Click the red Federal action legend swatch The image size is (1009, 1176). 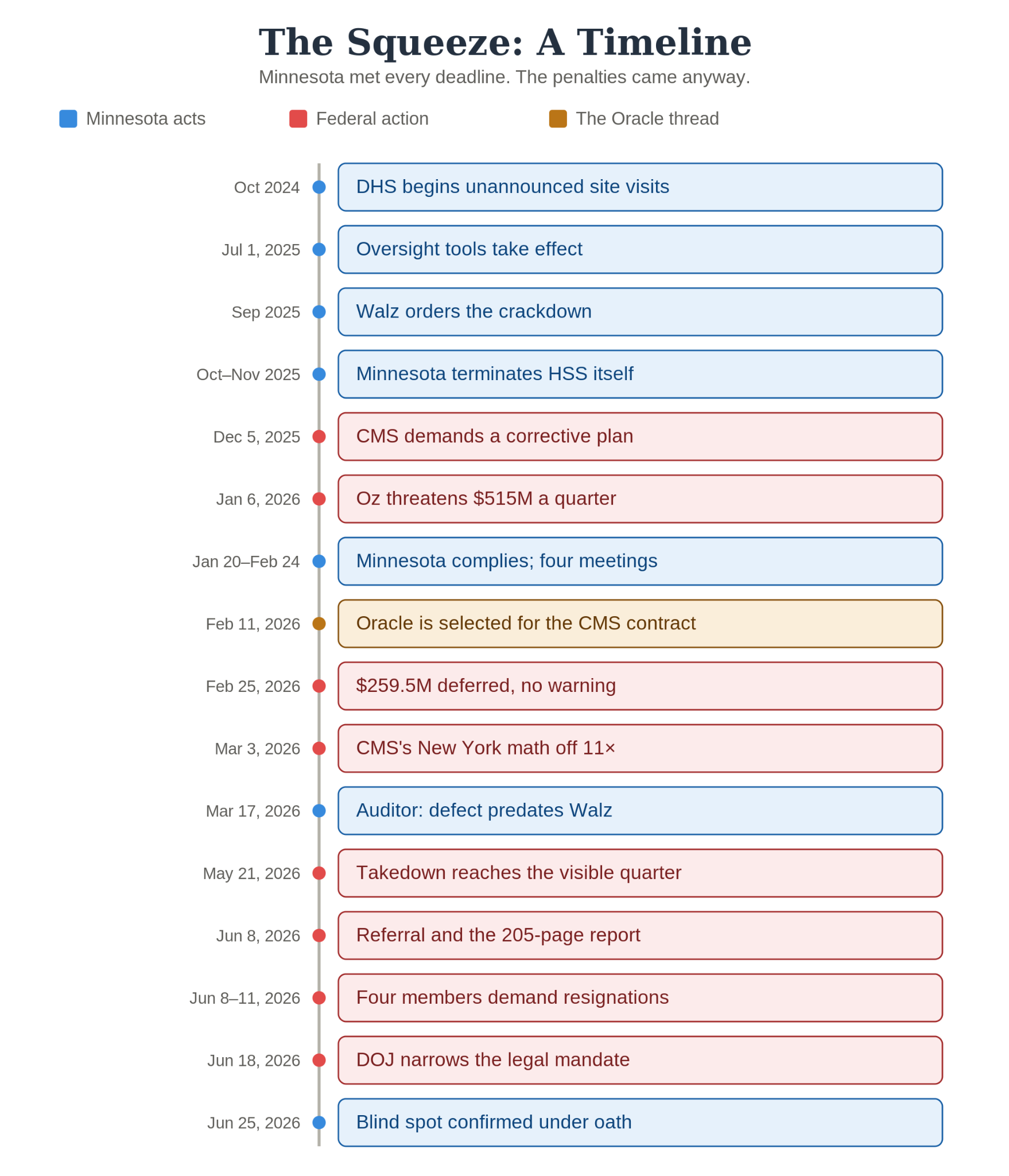coord(298,119)
